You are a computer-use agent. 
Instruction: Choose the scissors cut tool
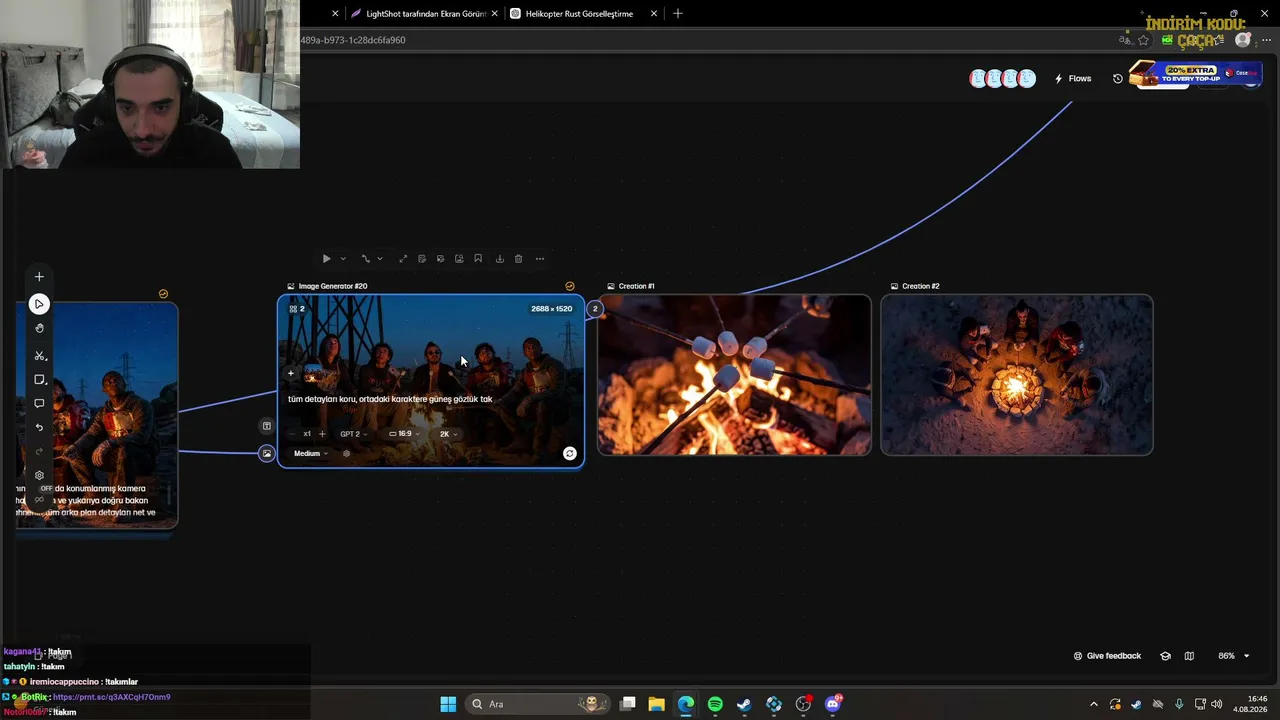point(39,356)
